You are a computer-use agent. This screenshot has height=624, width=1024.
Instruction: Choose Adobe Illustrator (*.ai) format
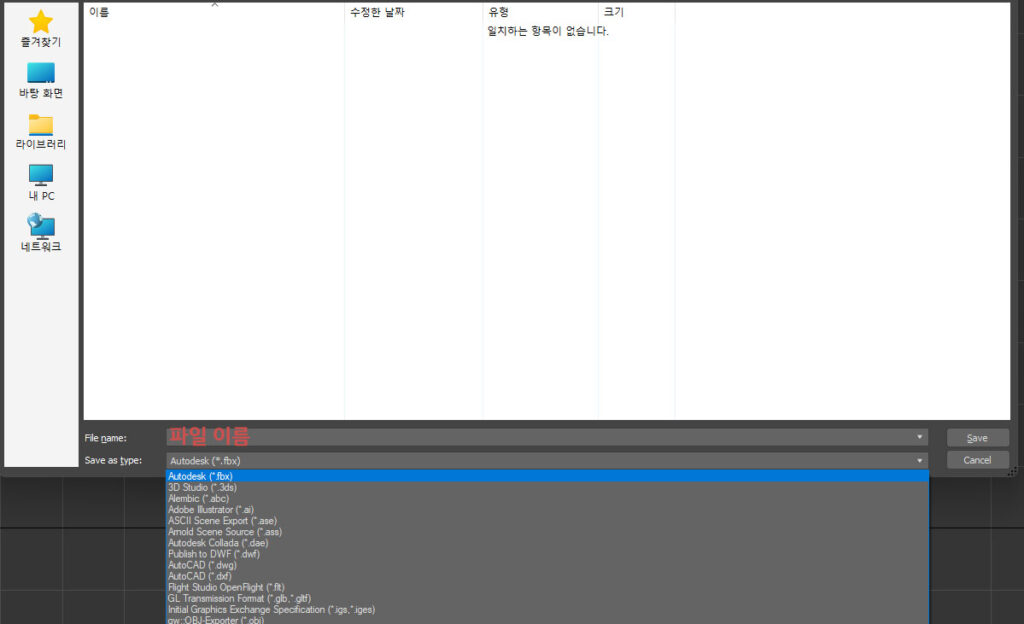tap(547, 510)
